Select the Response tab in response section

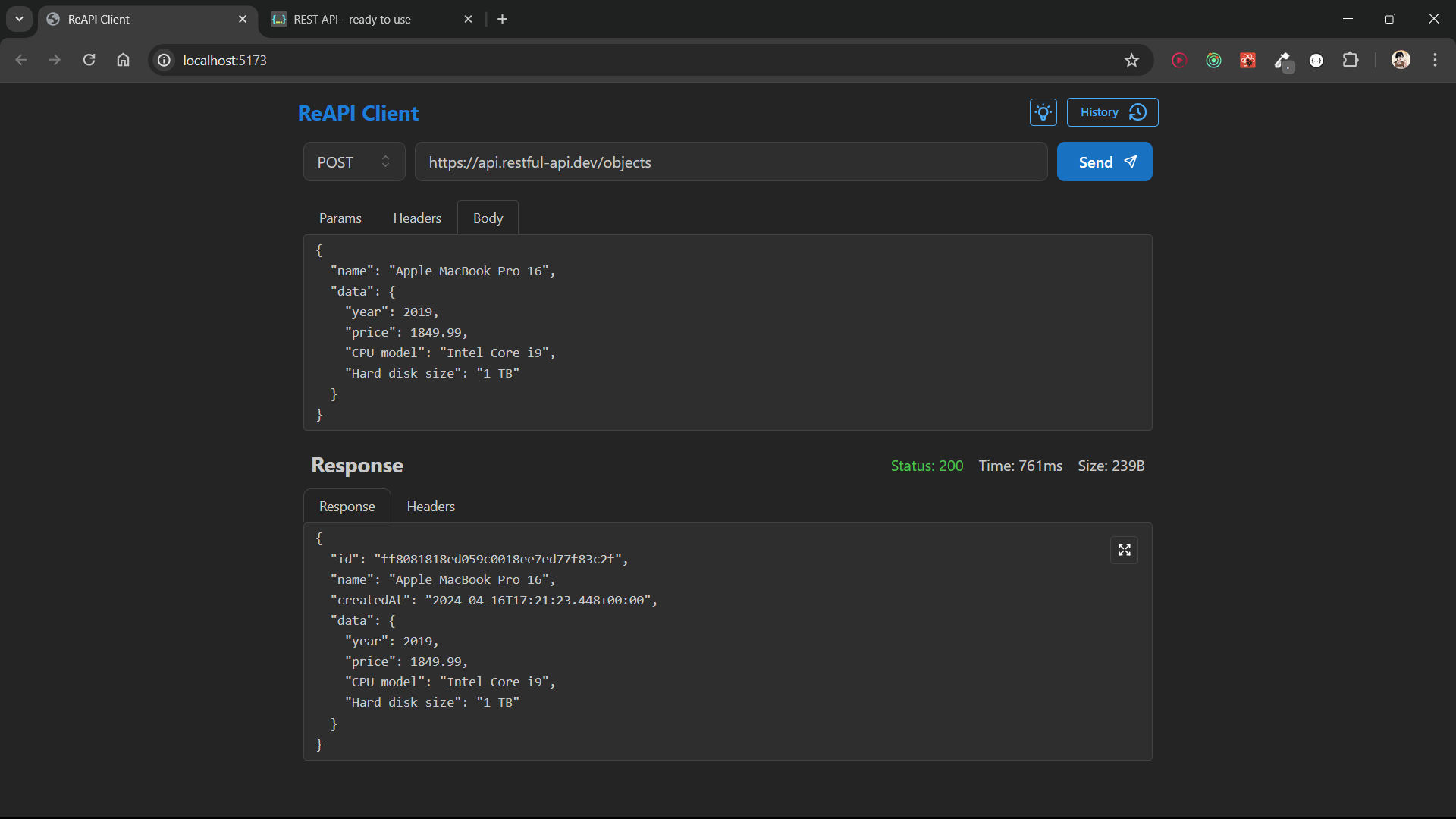coord(347,506)
